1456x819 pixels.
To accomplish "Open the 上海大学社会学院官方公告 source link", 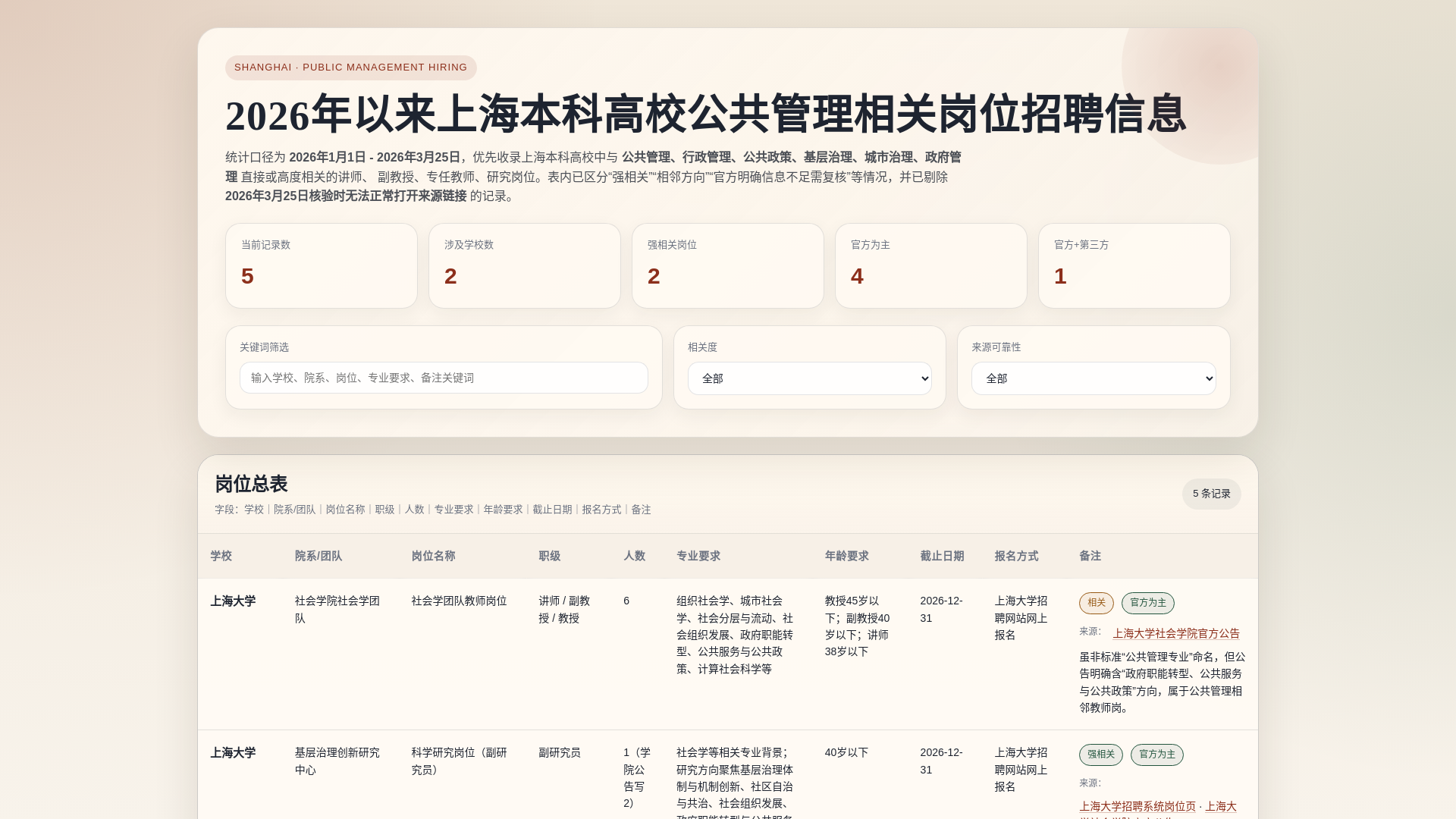I will pos(1176,633).
